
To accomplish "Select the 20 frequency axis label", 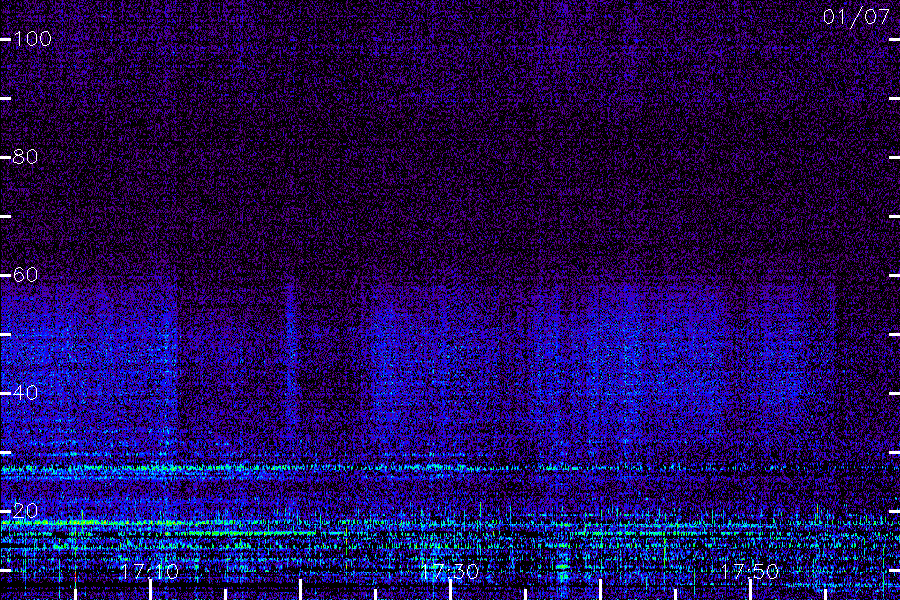I will (25, 511).
